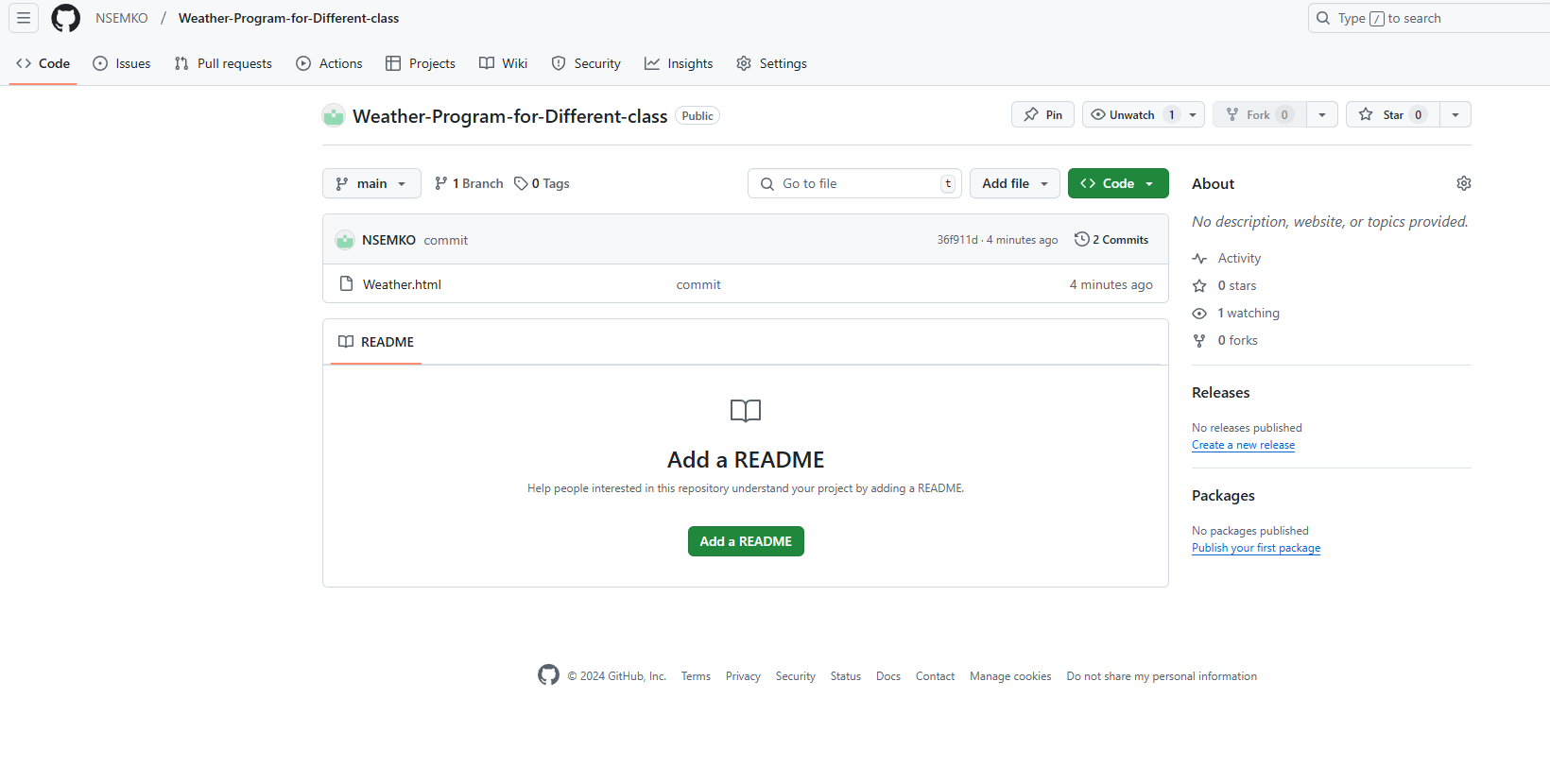The image size is (1550, 784).
Task: Open the 0 forks link
Action: [x=1225, y=340]
